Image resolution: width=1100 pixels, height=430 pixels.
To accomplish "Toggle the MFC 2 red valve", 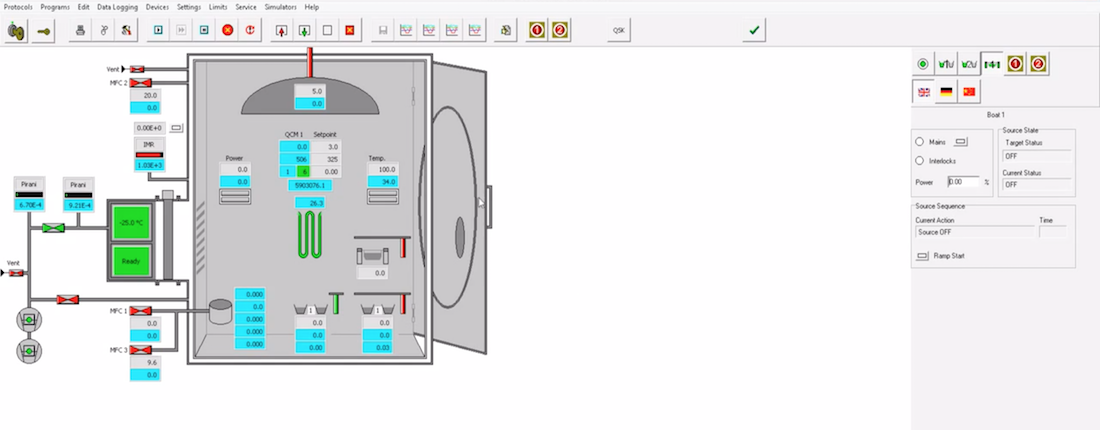I will [138, 83].
